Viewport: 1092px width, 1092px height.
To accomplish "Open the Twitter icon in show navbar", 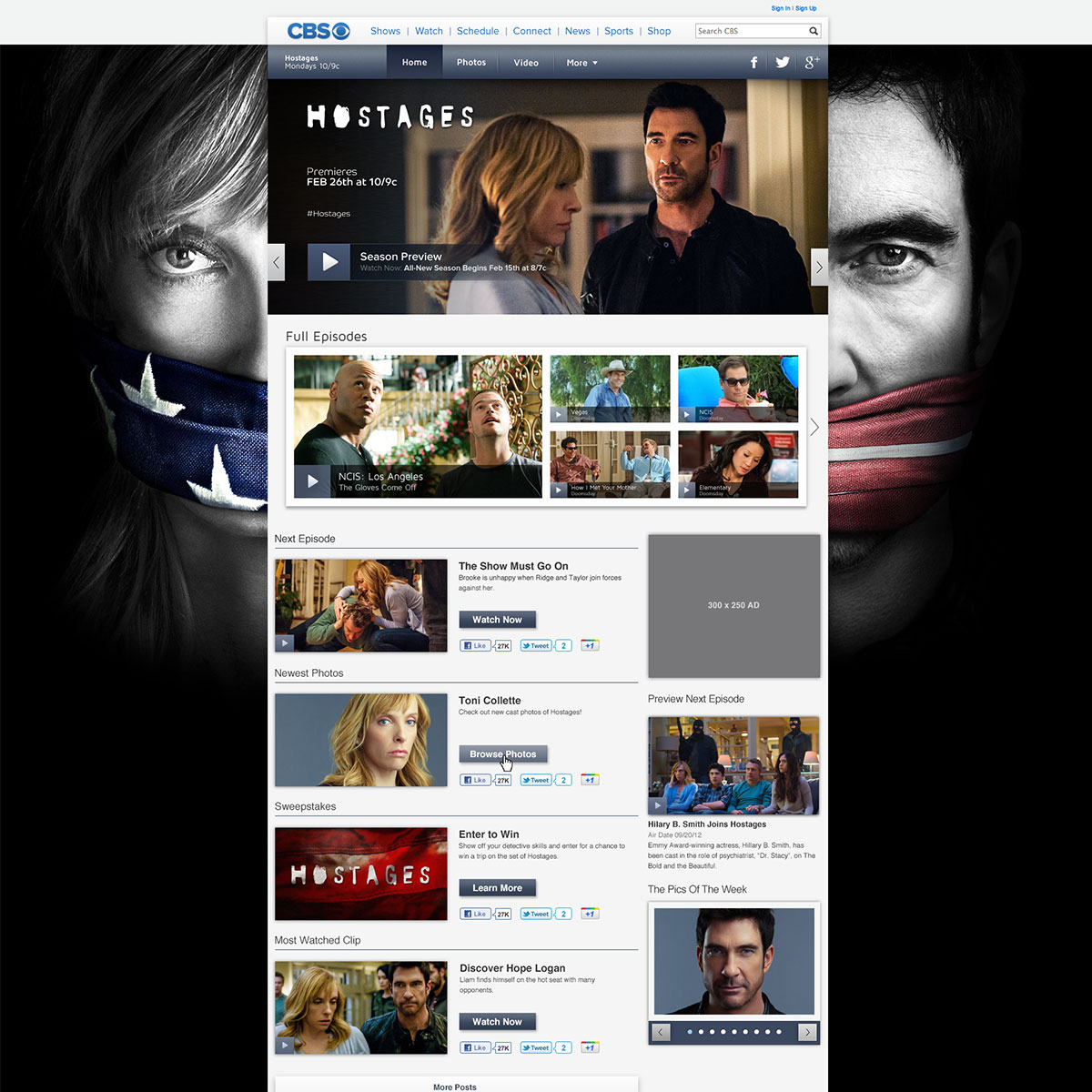I will [782, 63].
